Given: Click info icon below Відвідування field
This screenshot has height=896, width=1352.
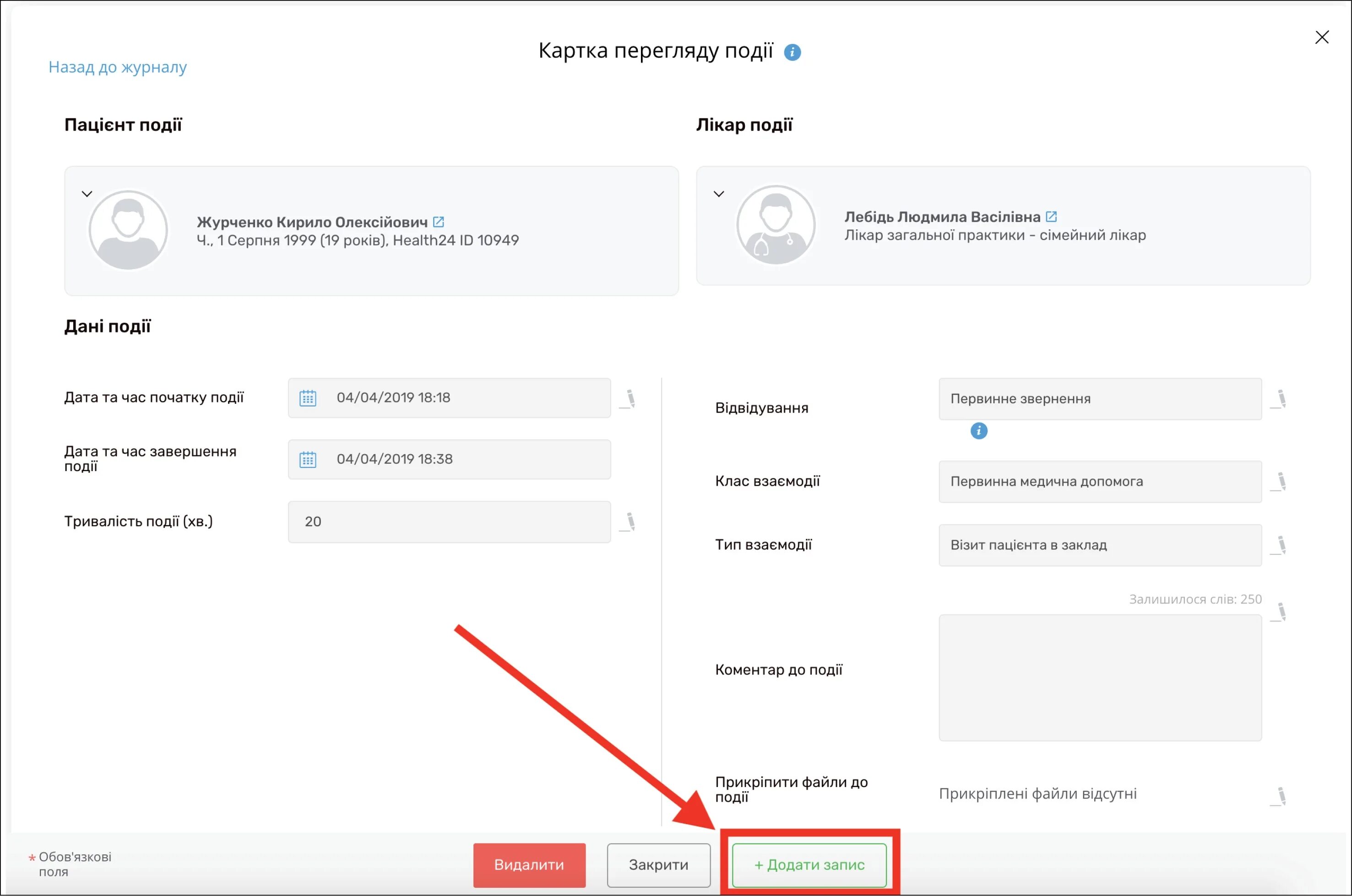Looking at the screenshot, I should pos(979,431).
